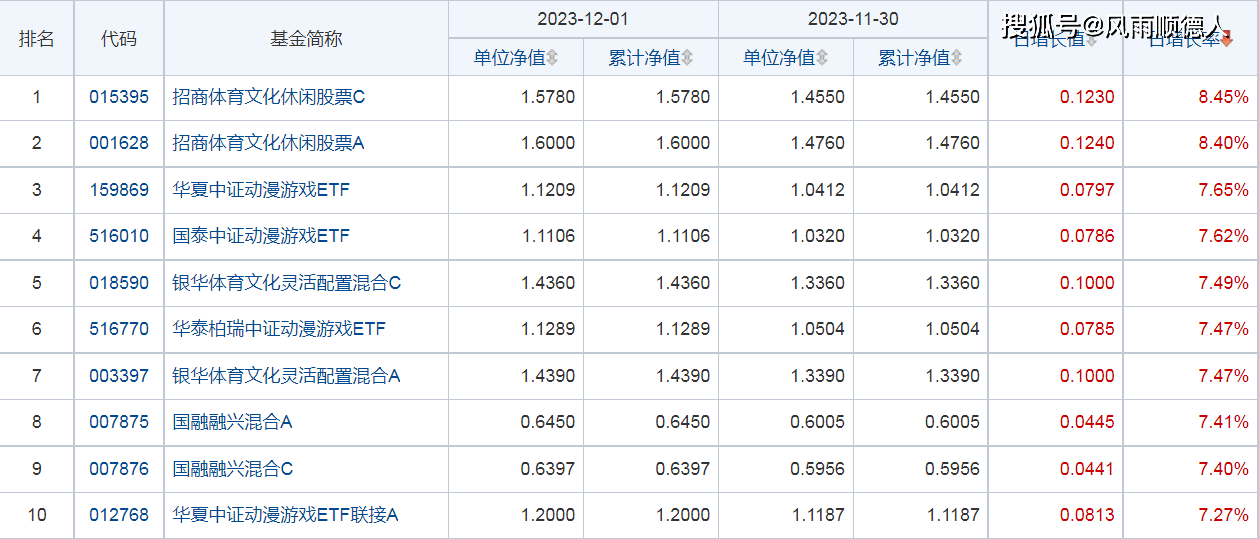Click the 排名 column header
This screenshot has width=1259, height=539.
coord(37,39)
